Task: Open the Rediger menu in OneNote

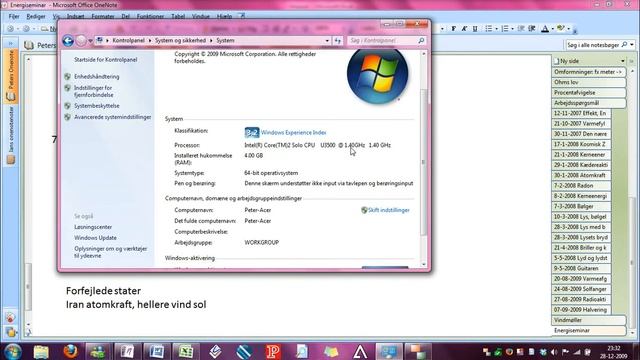Action: tap(36, 17)
